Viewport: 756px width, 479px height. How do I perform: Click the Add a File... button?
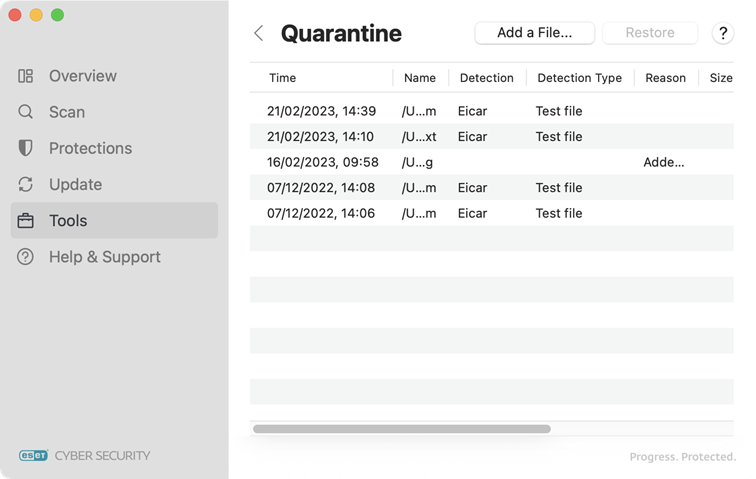(534, 33)
